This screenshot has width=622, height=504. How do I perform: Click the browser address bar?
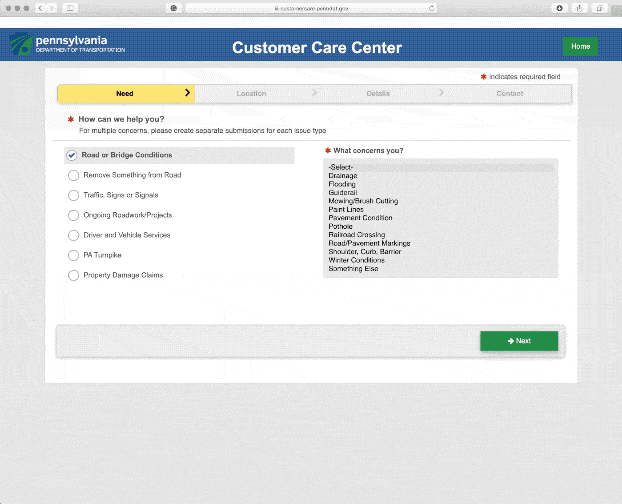click(x=310, y=8)
